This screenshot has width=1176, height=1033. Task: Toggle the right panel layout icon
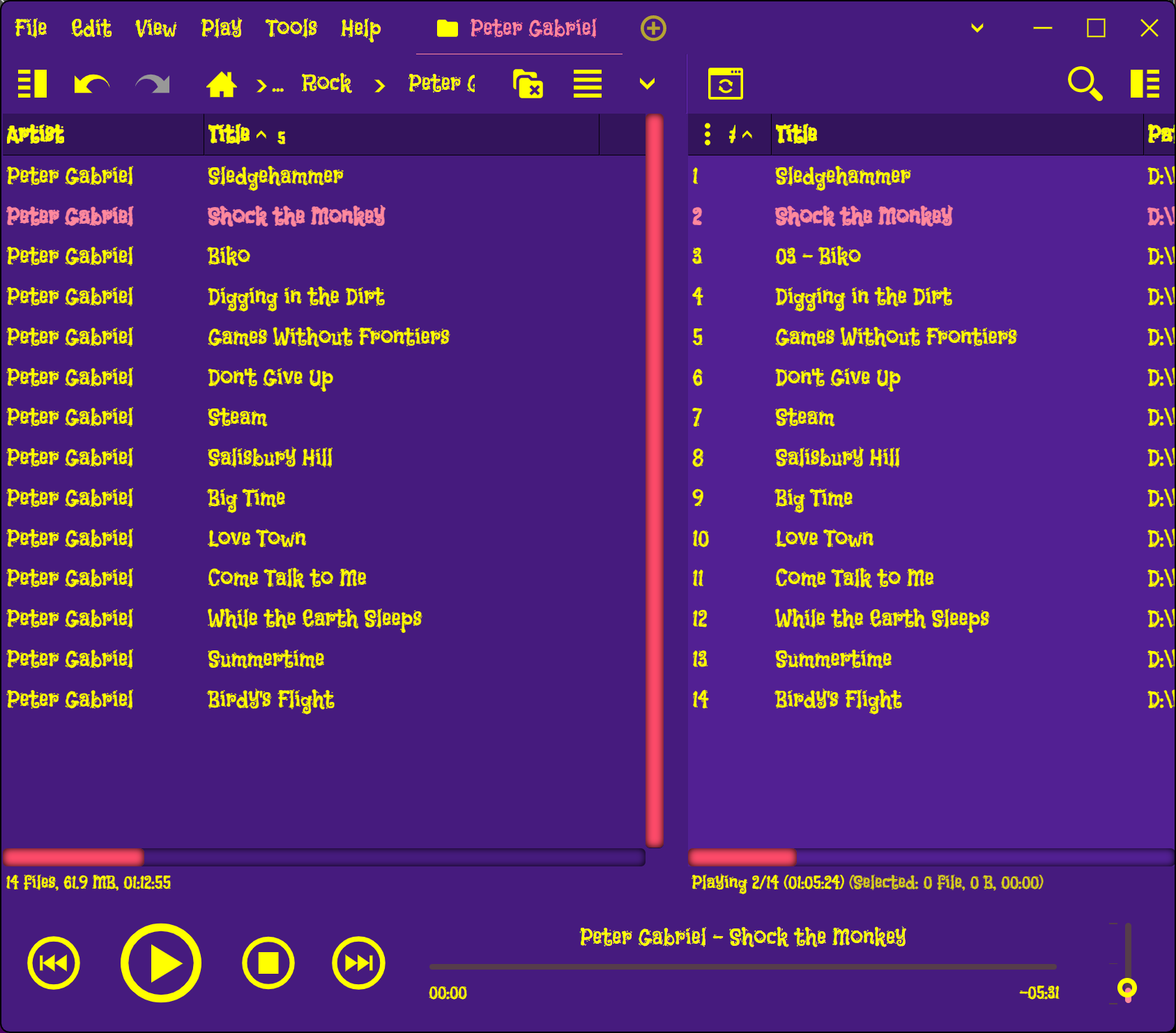(x=1145, y=84)
